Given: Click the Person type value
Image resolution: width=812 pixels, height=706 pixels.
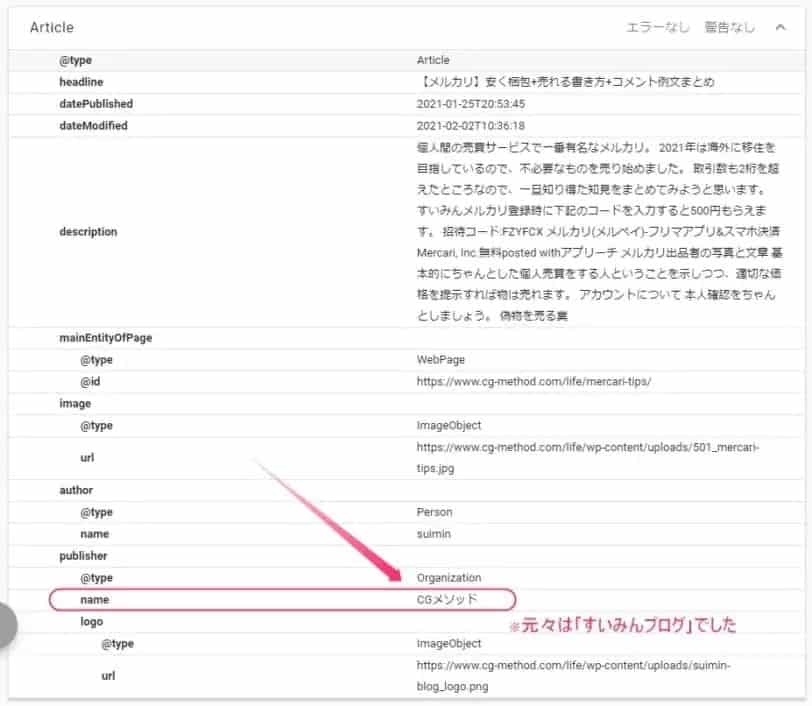Looking at the screenshot, I should pyautogui.click(x=434, y=512).
